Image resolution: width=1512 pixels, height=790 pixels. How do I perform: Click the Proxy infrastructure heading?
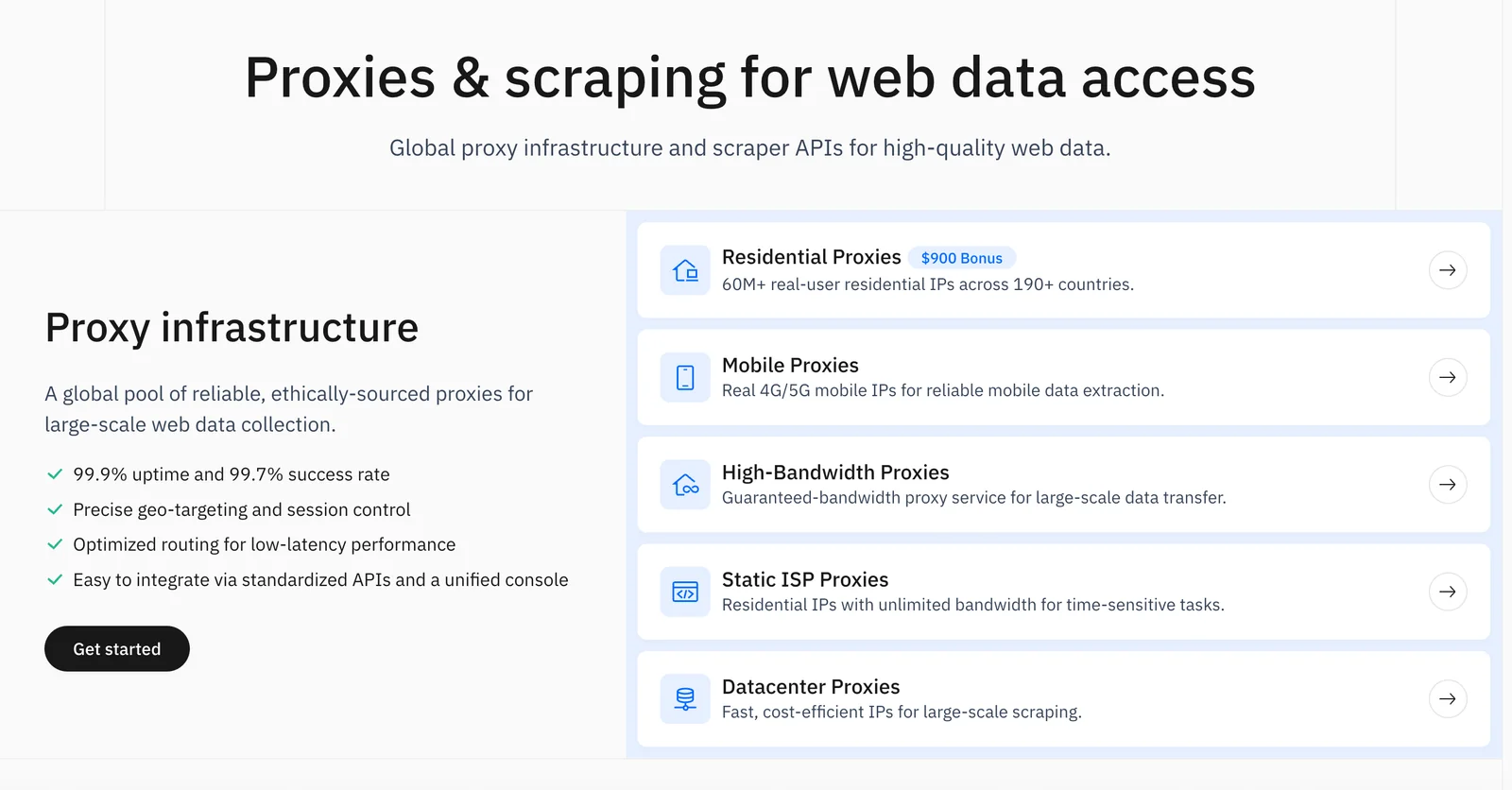tap(232, 328)
